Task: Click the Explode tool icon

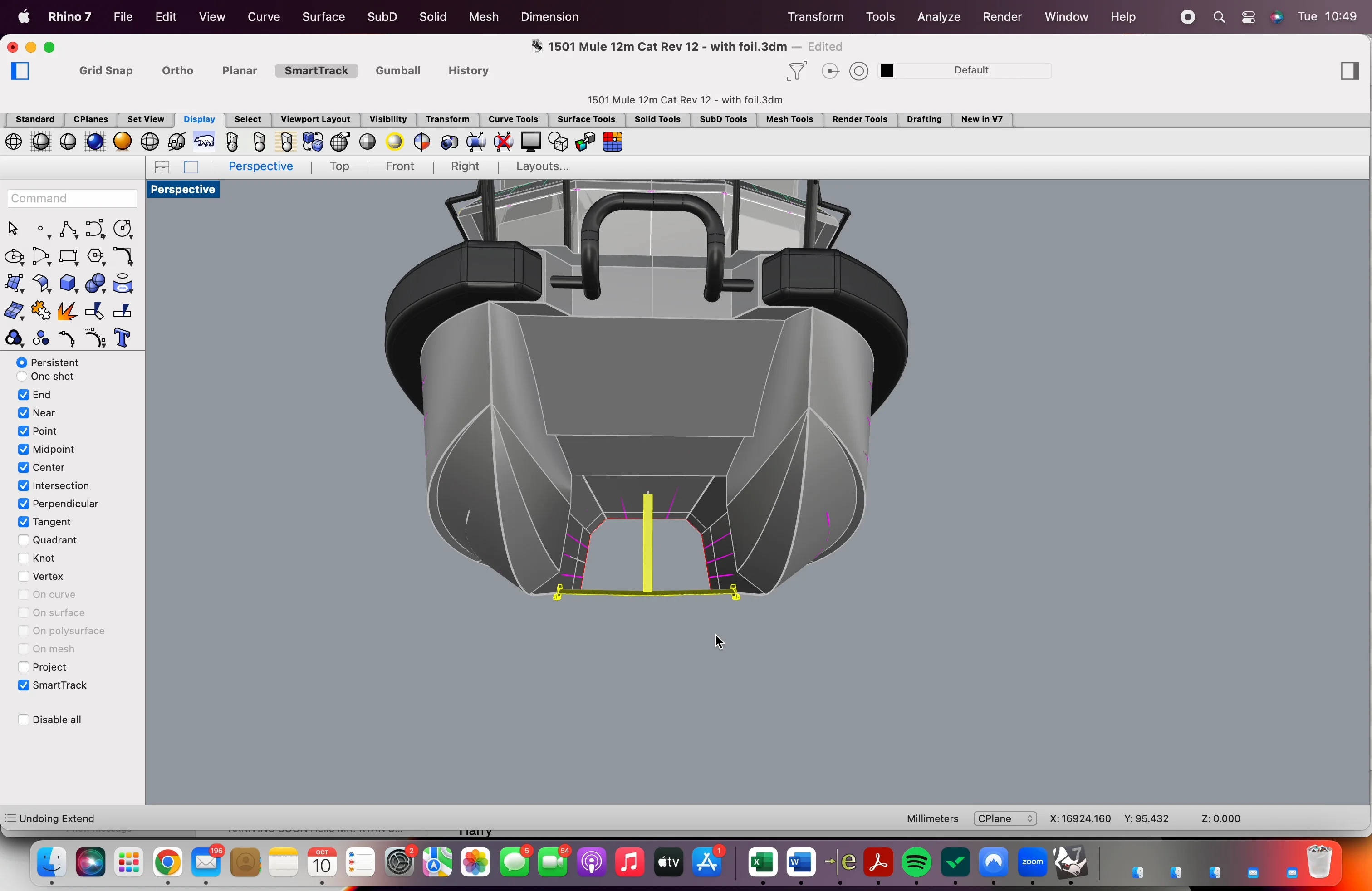Action: (68, 311)
